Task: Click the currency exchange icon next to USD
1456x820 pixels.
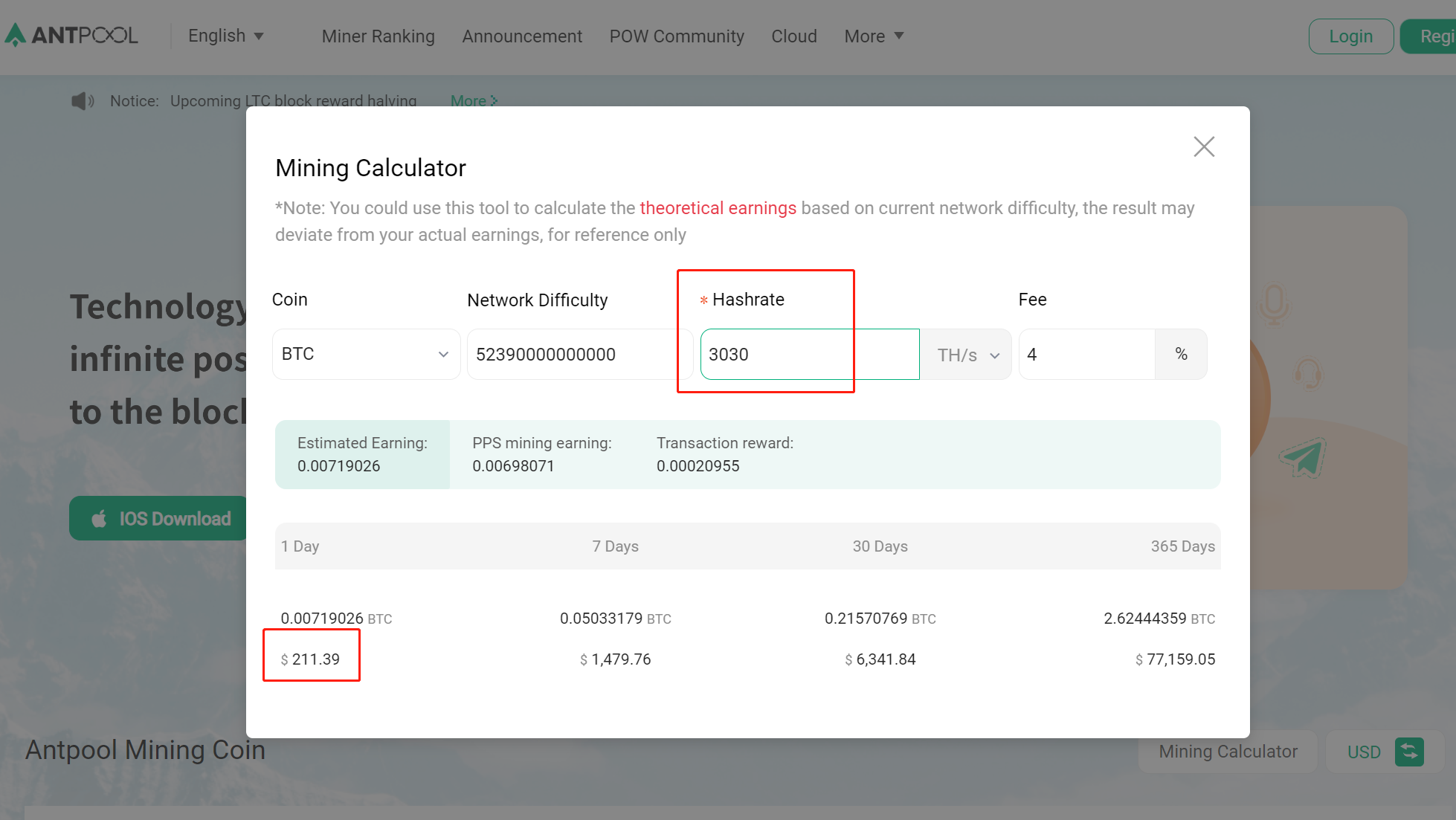Action: (1411, 752)
